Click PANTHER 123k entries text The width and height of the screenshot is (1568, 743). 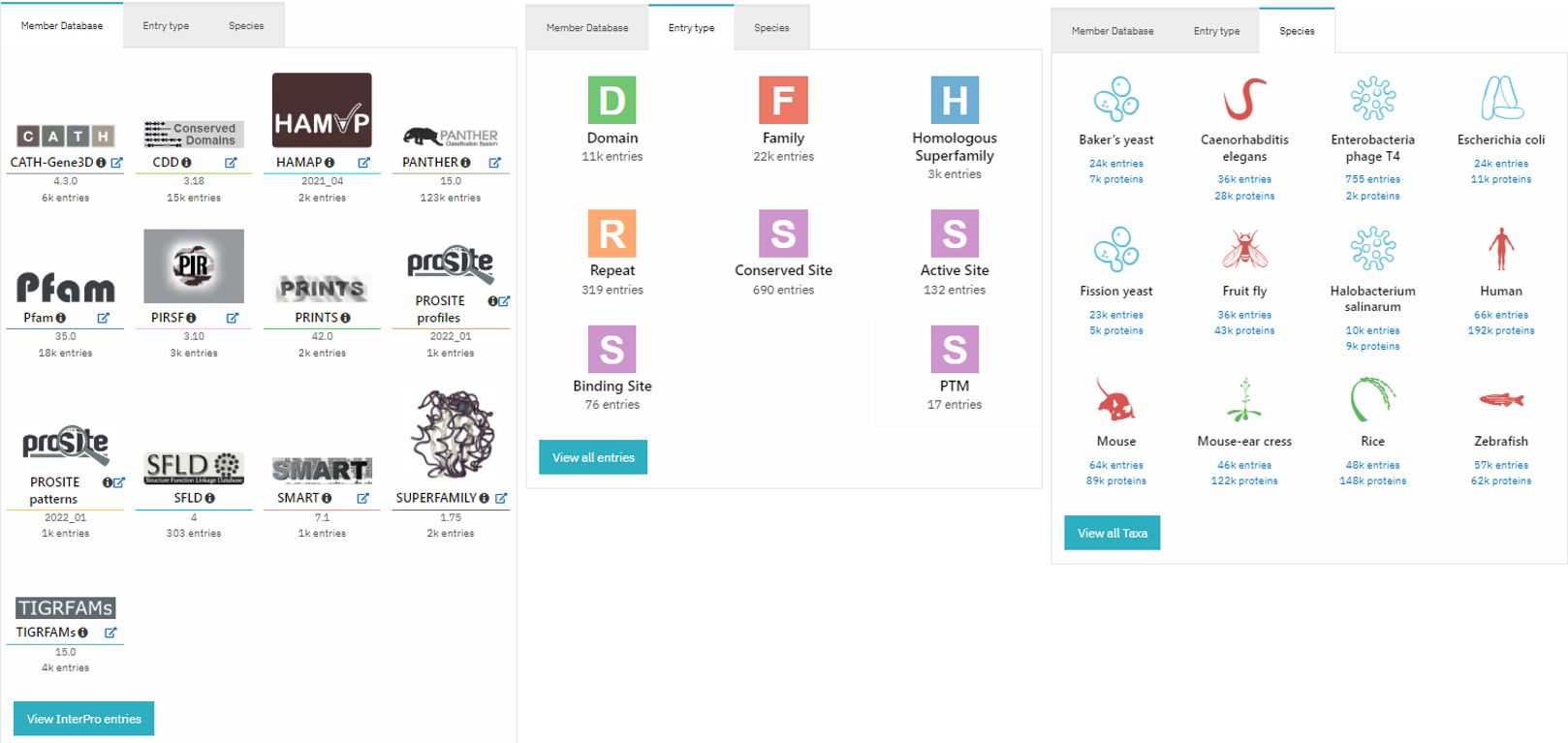point(451,198)
